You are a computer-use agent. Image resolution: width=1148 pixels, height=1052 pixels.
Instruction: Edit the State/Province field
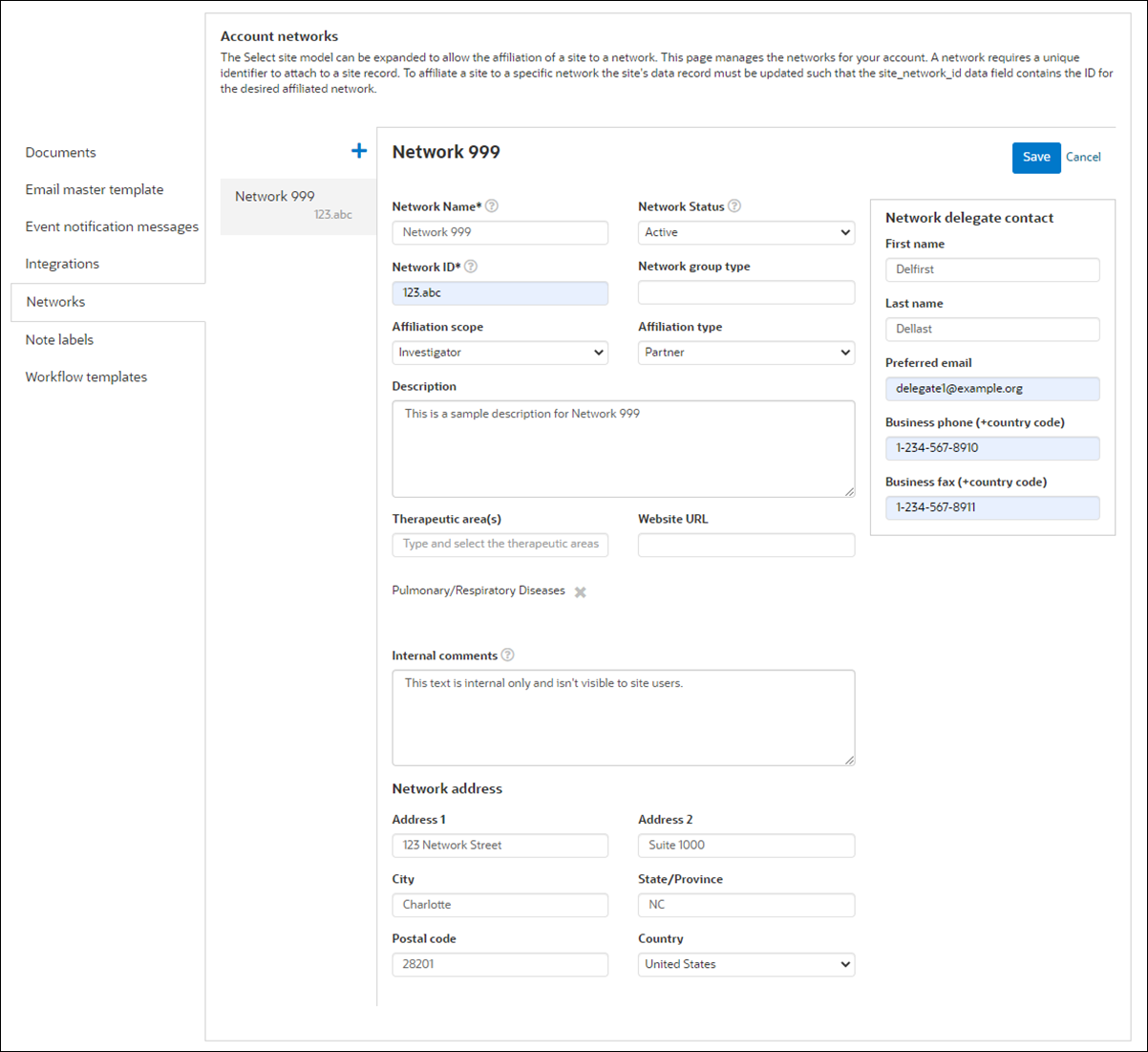click(747, 905)
